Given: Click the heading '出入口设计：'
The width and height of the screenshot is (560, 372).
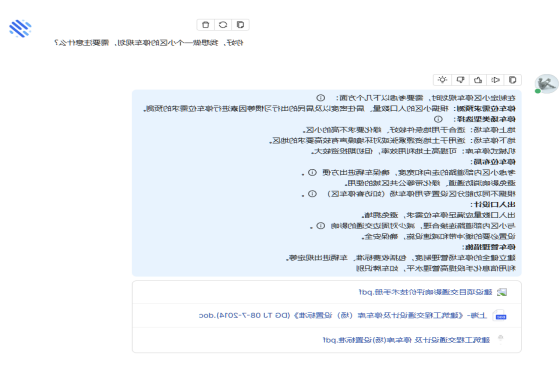Looking at the screenshot, I should 493,205.
